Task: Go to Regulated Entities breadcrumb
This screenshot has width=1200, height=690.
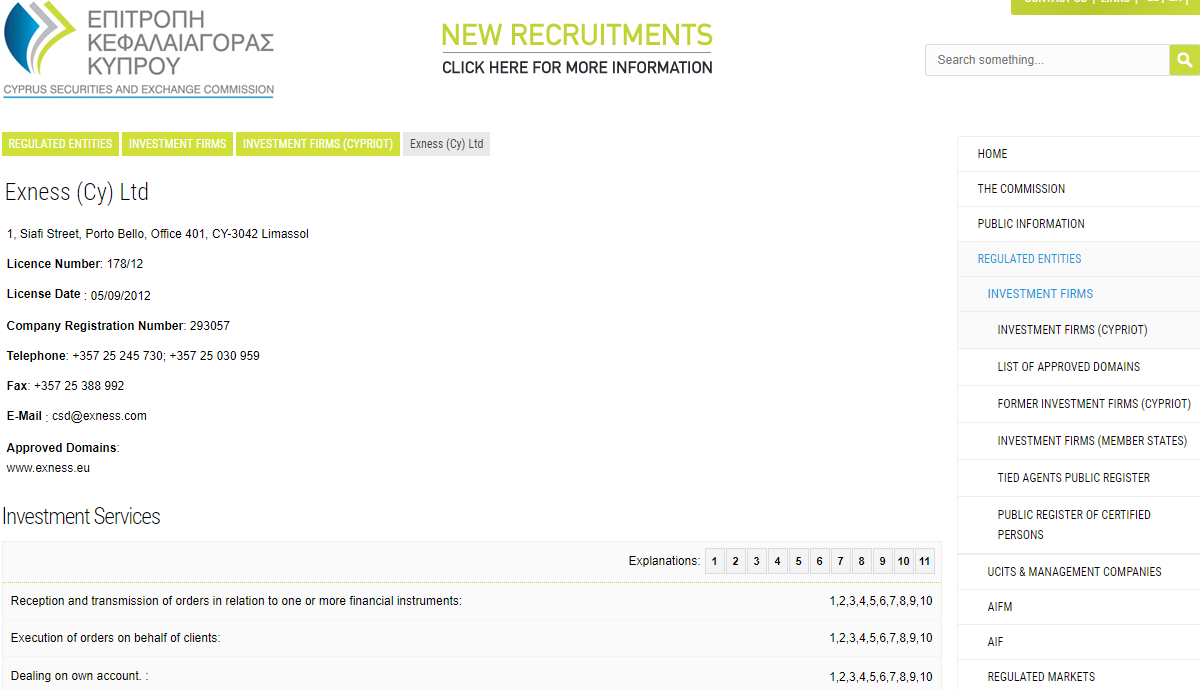Action: click(60, 144)
